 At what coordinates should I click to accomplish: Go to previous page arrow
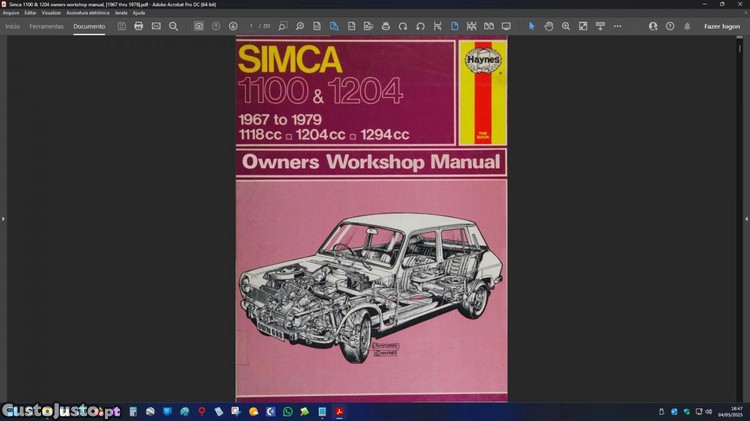pyautogui.click(x=216, y=26)
